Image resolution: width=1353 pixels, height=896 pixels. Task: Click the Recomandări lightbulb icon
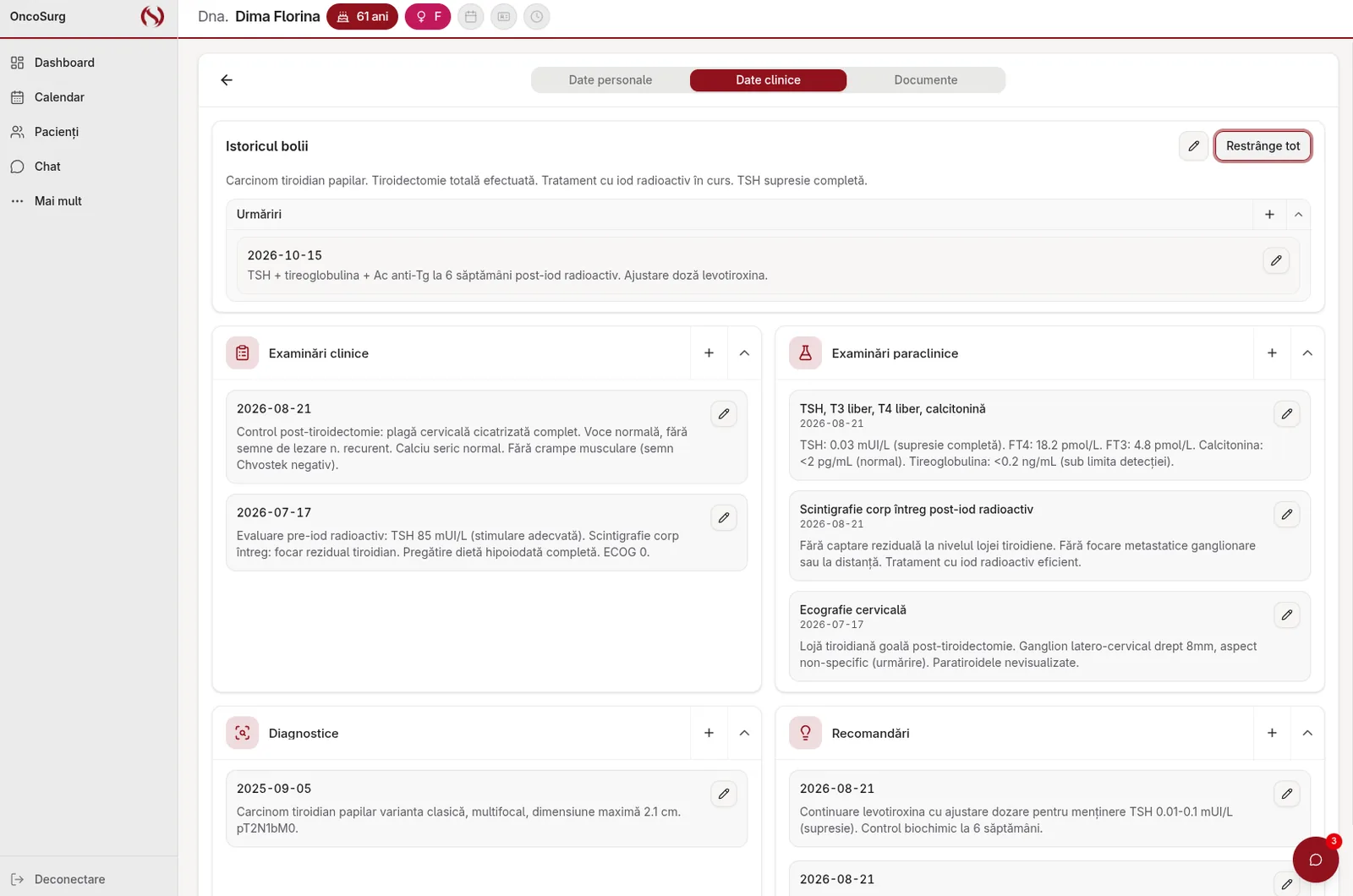point(805,733)
